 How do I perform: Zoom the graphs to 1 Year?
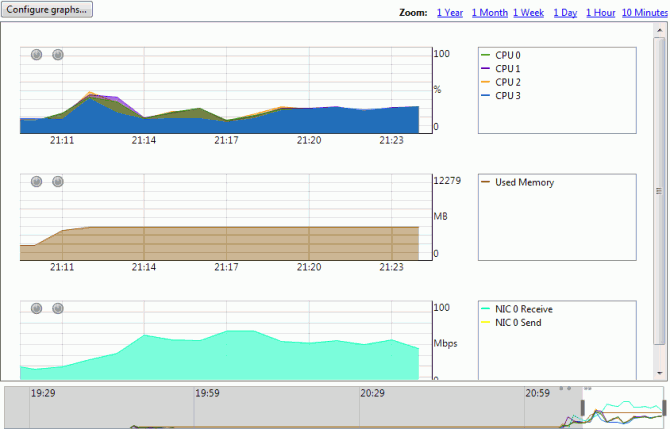coord(450,13)
